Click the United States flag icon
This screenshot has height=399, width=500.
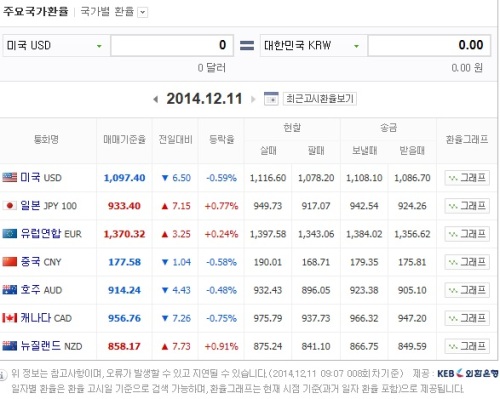click(9, 177)
